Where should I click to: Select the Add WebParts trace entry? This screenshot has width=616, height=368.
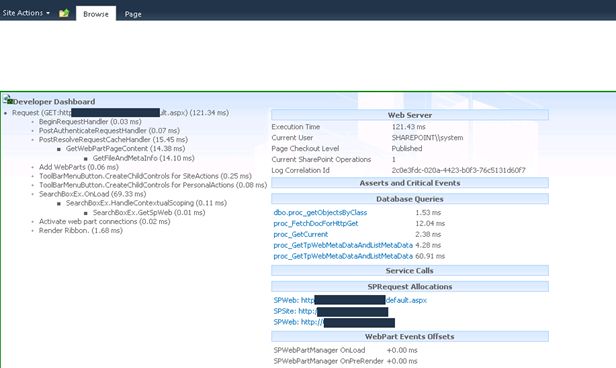pos(79,167)
